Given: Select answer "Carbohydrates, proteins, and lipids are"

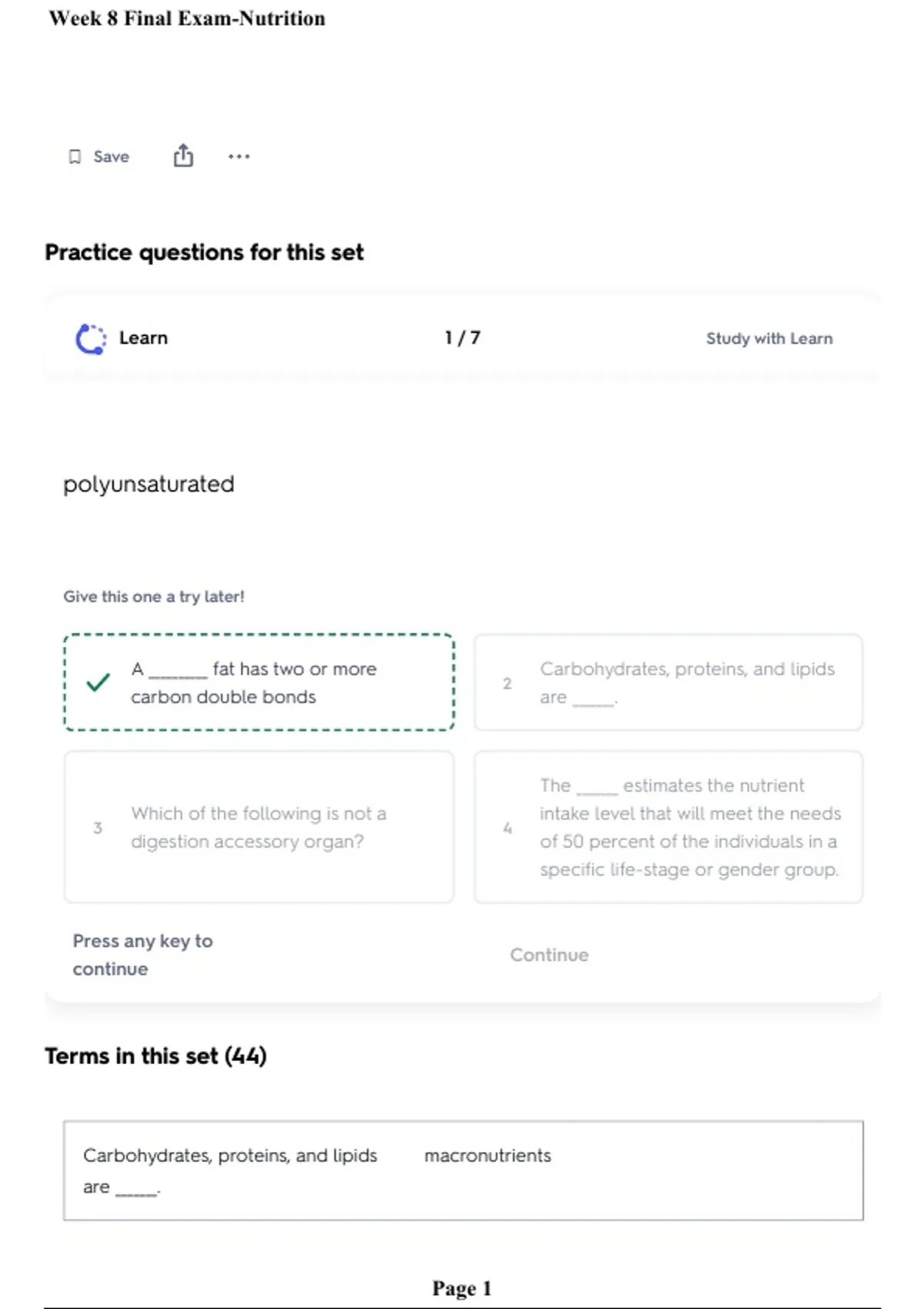Looking at the screenshot, I should [668, 682].
